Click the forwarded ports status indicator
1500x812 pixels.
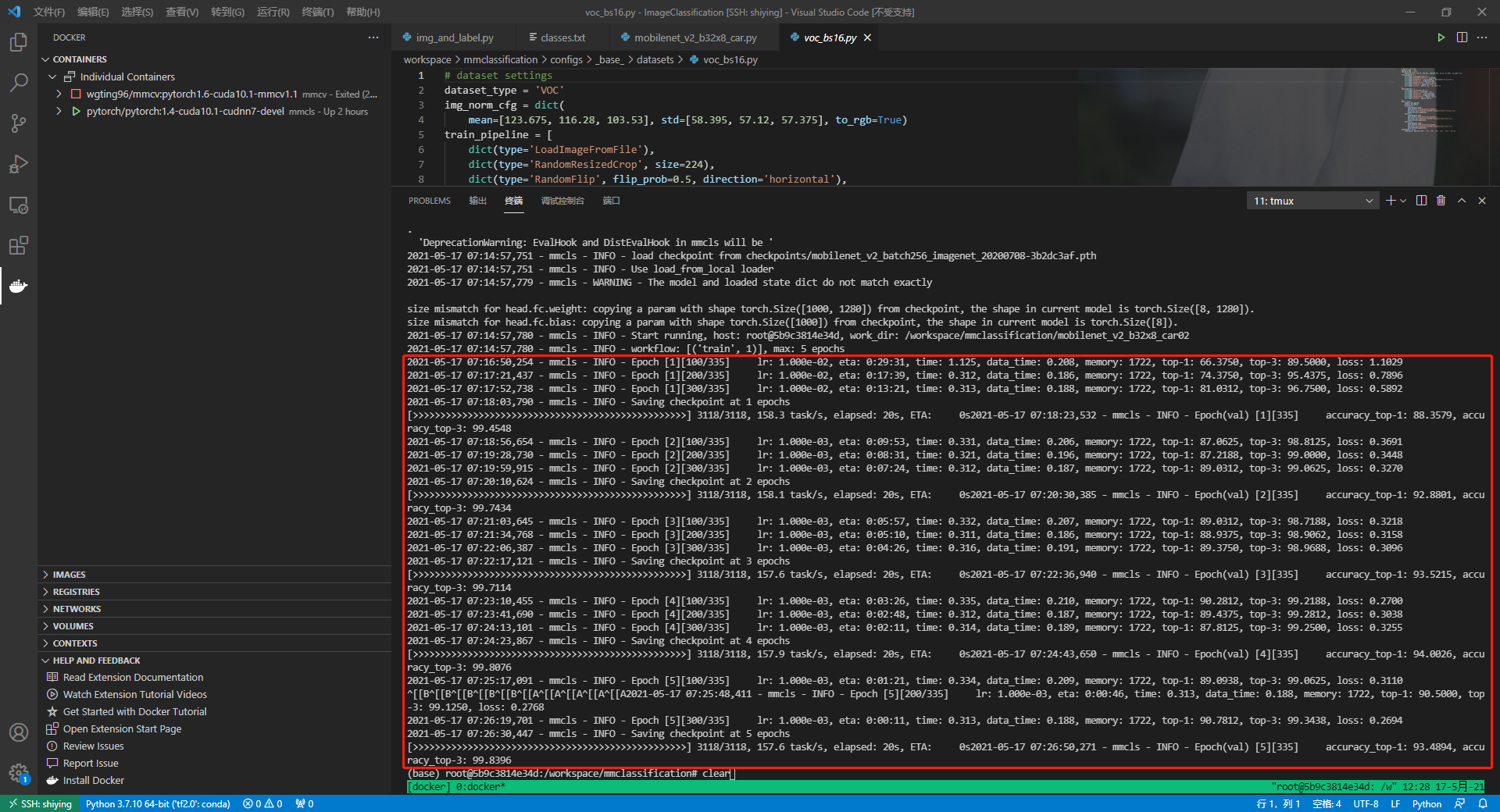(x=305, y=803)
